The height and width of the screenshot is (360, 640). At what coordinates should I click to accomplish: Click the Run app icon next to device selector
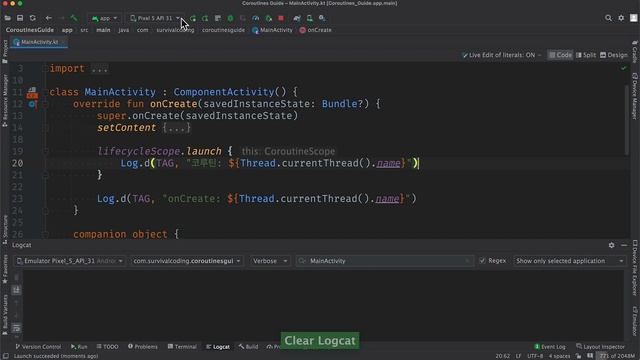click(x=193, y=18)
